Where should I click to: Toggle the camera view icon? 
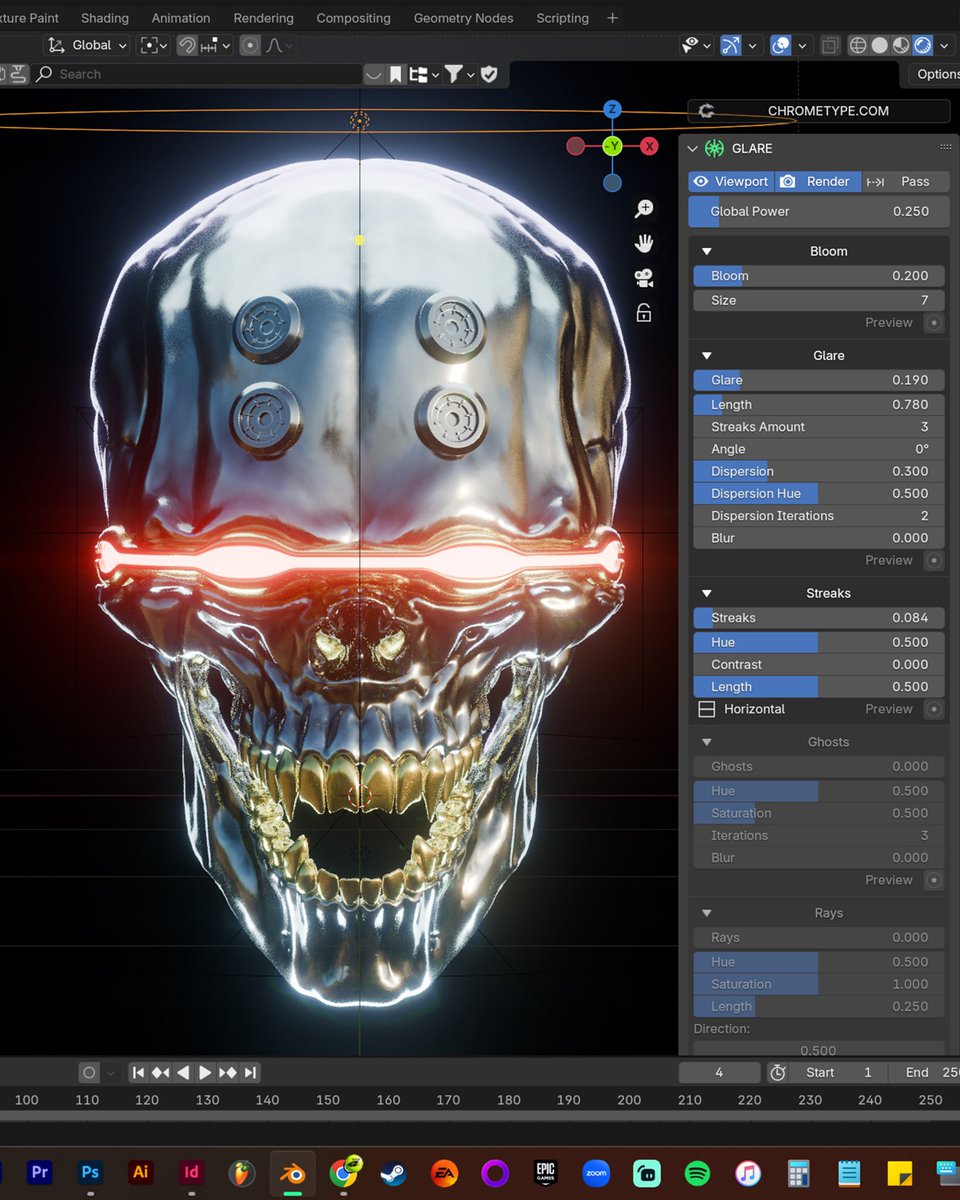point(644,278)
